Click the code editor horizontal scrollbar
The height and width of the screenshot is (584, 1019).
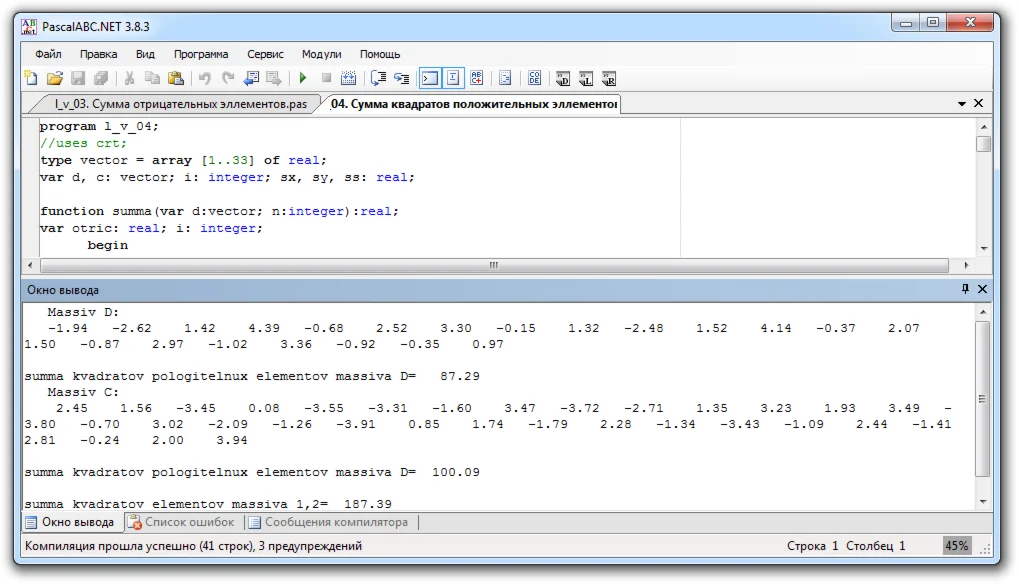[x=494, y=266]
